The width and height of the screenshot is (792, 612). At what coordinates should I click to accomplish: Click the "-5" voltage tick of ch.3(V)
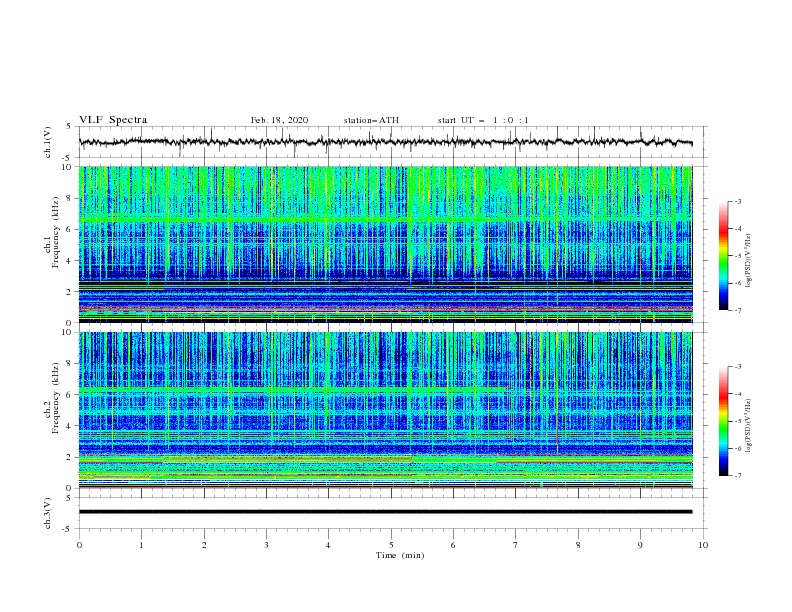pyautogui.click(x=68, y=529)
